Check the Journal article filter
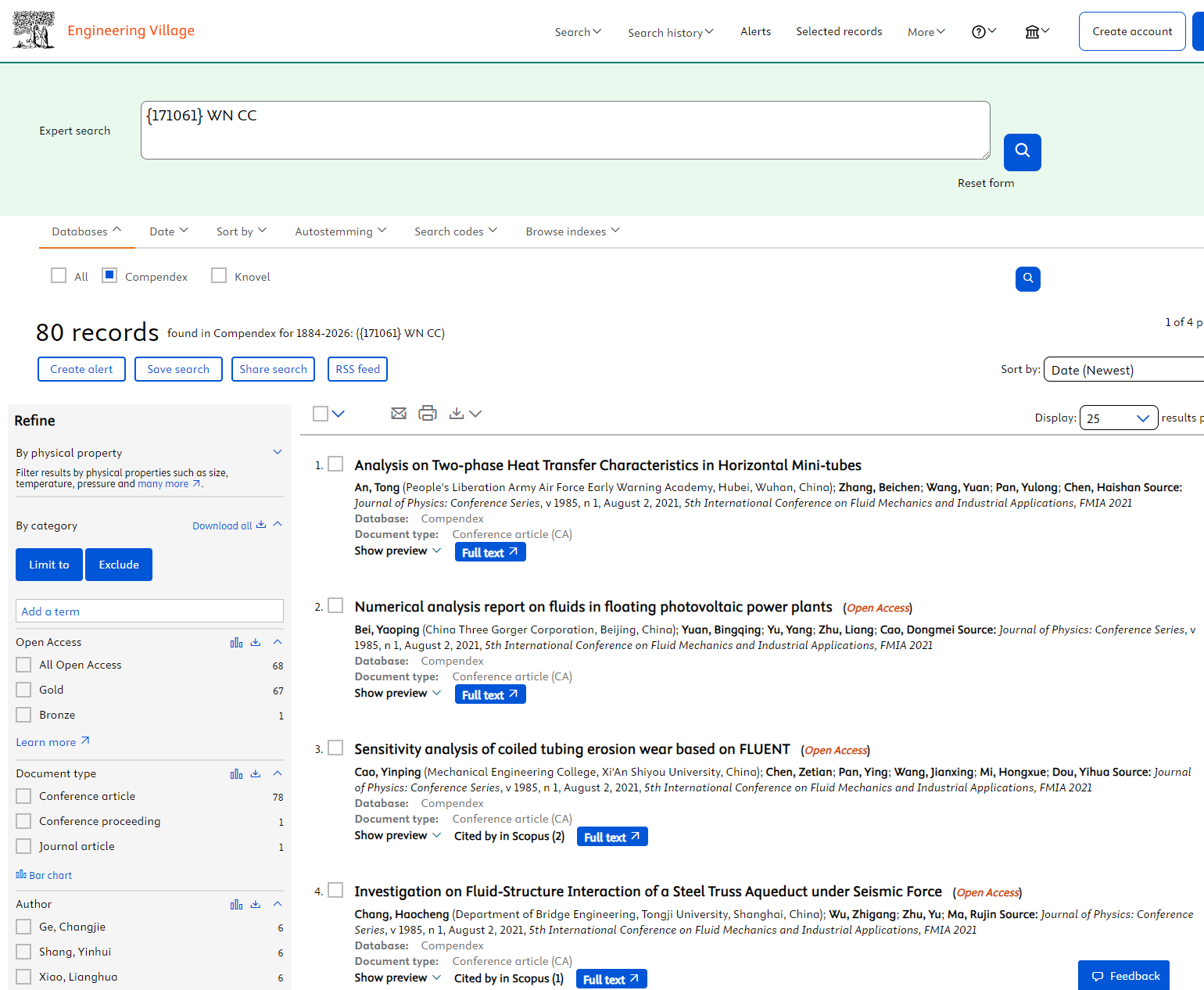The height and width of the screenshot is (990, 1204). pos(24,846)
